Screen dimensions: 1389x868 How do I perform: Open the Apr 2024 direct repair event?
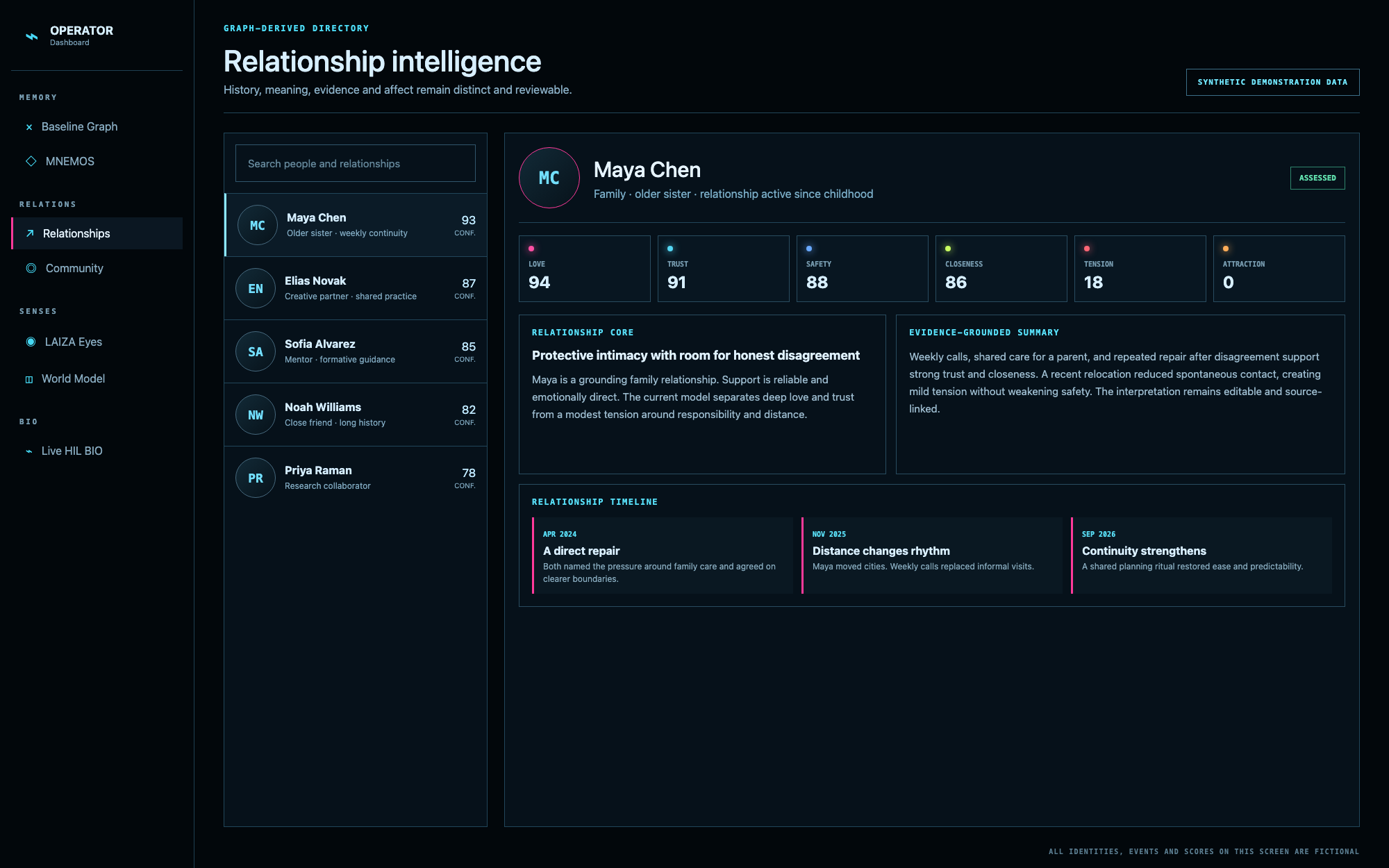click(x=663, y=556)
